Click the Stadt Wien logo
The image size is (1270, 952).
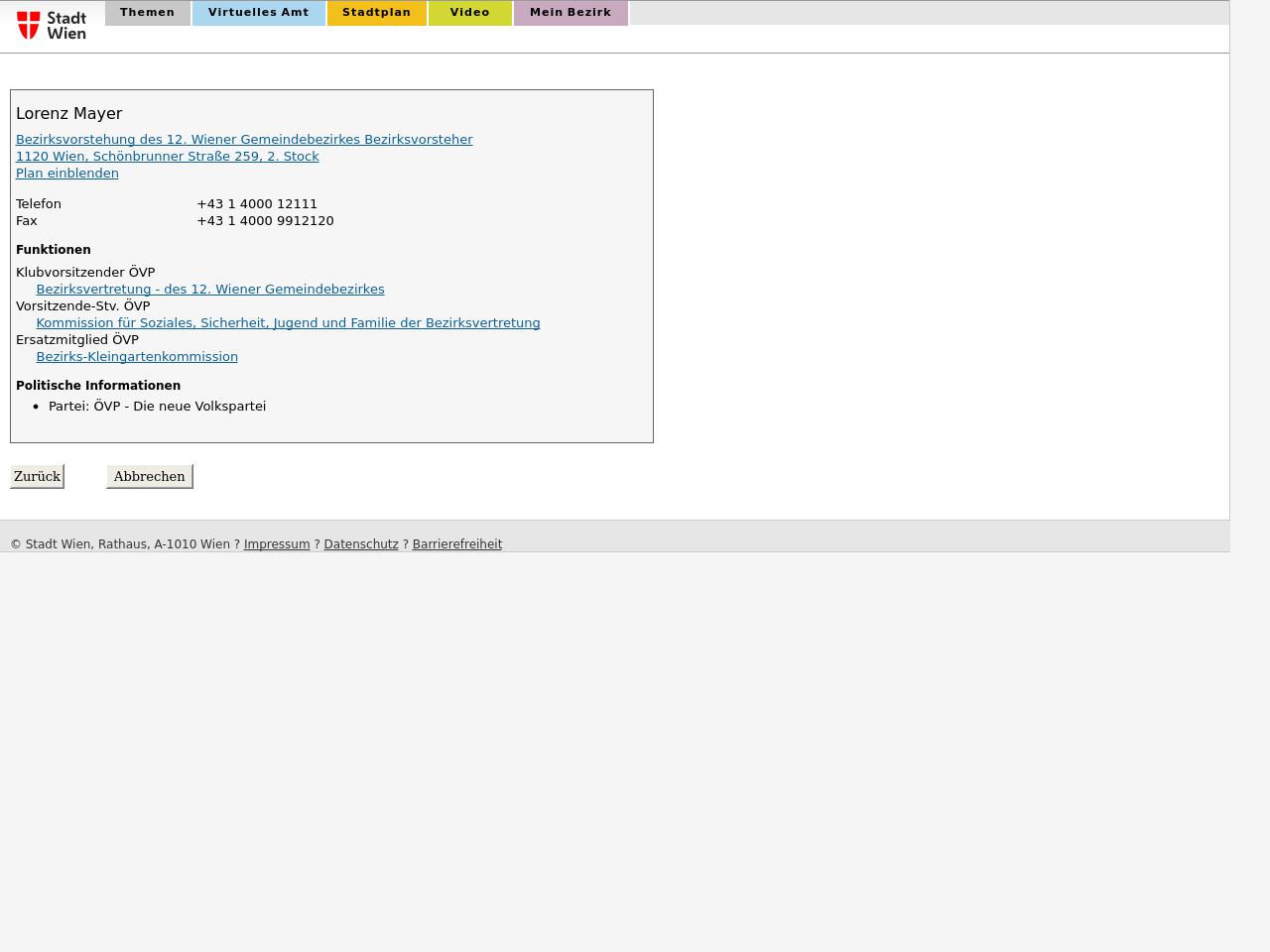point(52,25)
